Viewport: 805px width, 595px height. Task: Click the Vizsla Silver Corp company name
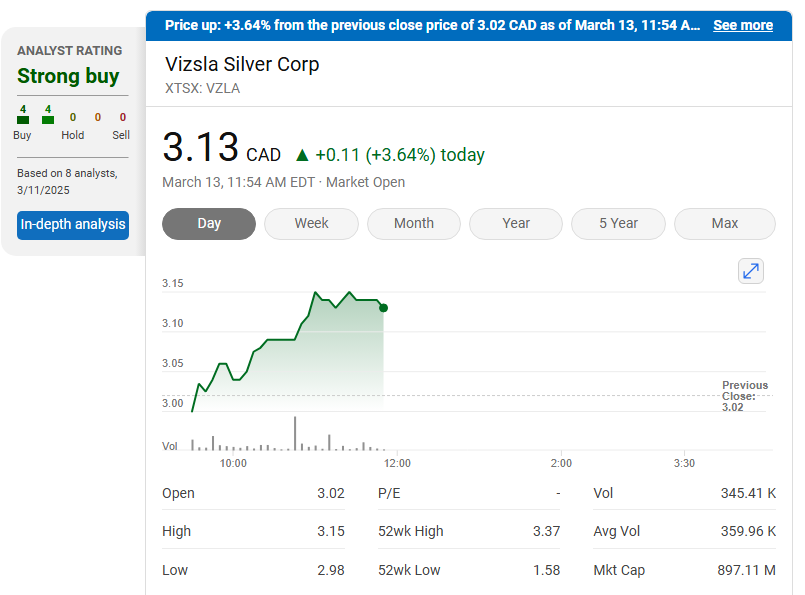pyautogui.click(x=242, y=65)
